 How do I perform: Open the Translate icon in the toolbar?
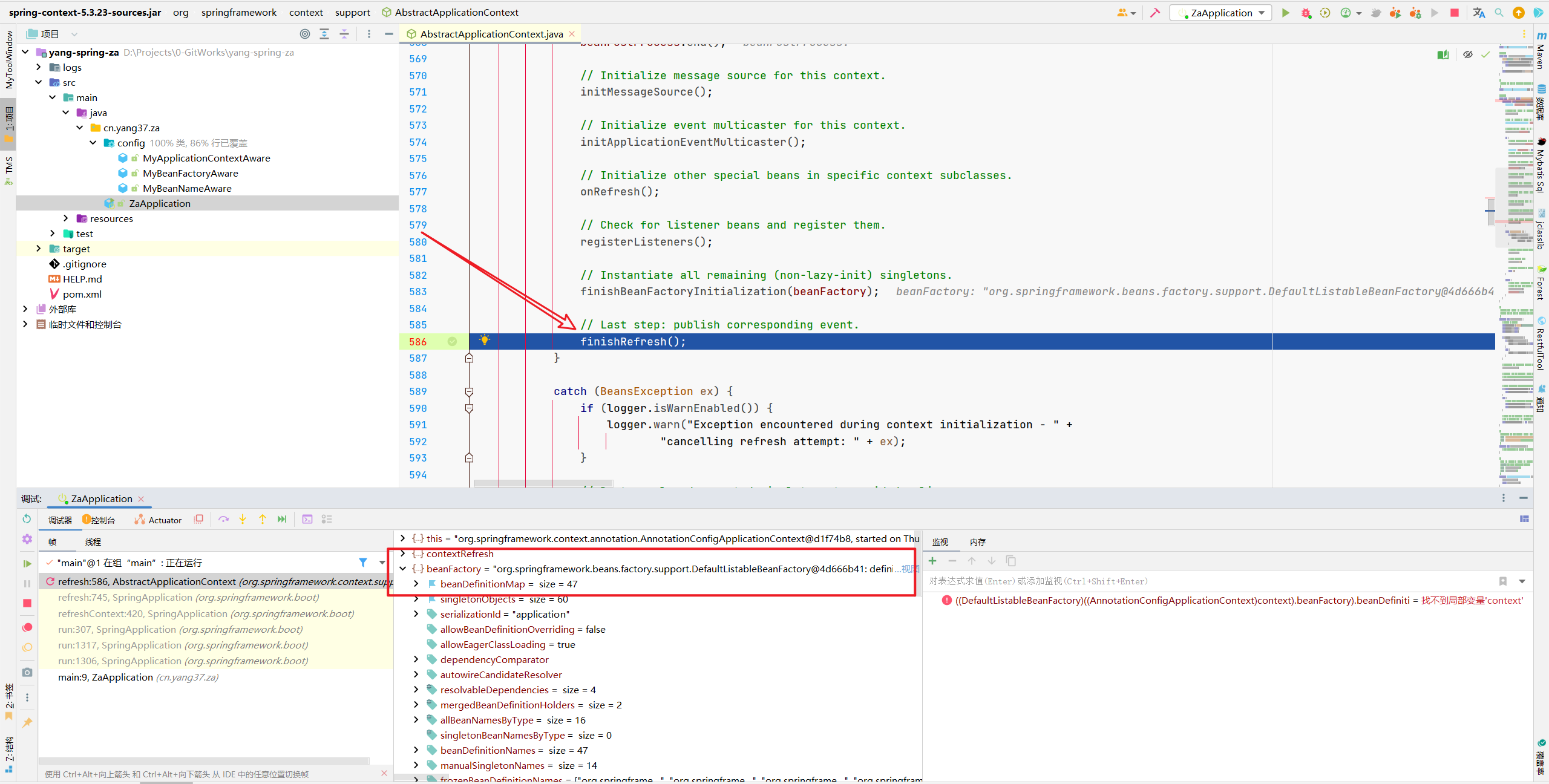pyautogui.click(x=1479, y=13)
